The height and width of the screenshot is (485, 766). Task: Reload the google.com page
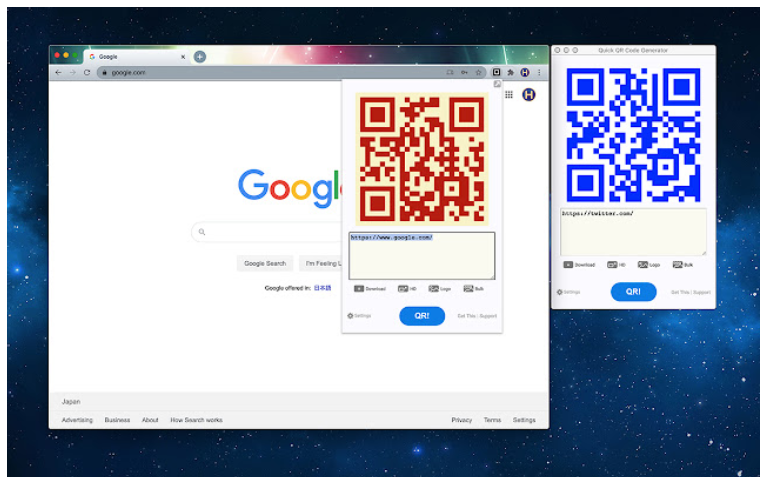87,72
